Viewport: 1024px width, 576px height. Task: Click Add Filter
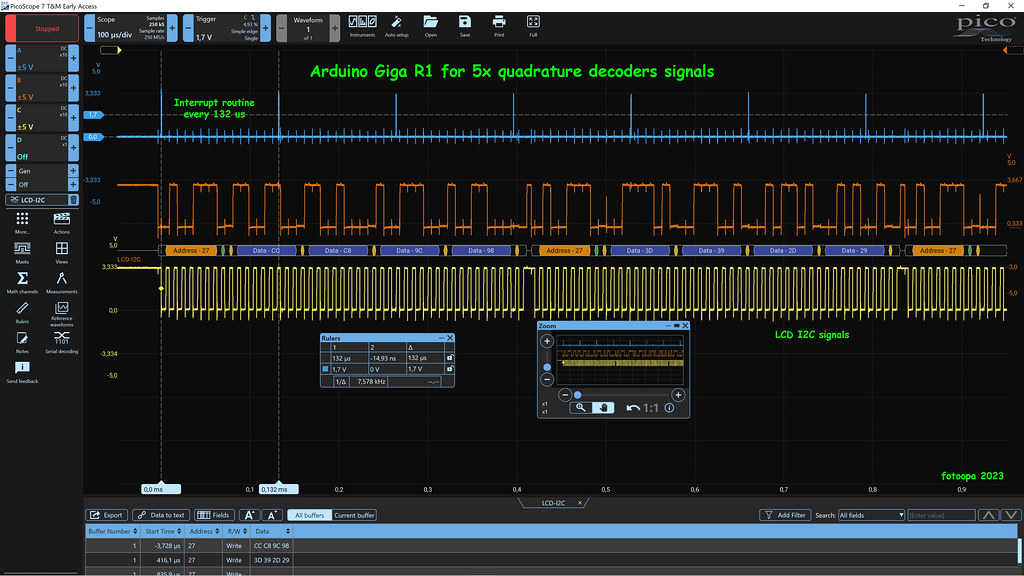pos(785,515)
